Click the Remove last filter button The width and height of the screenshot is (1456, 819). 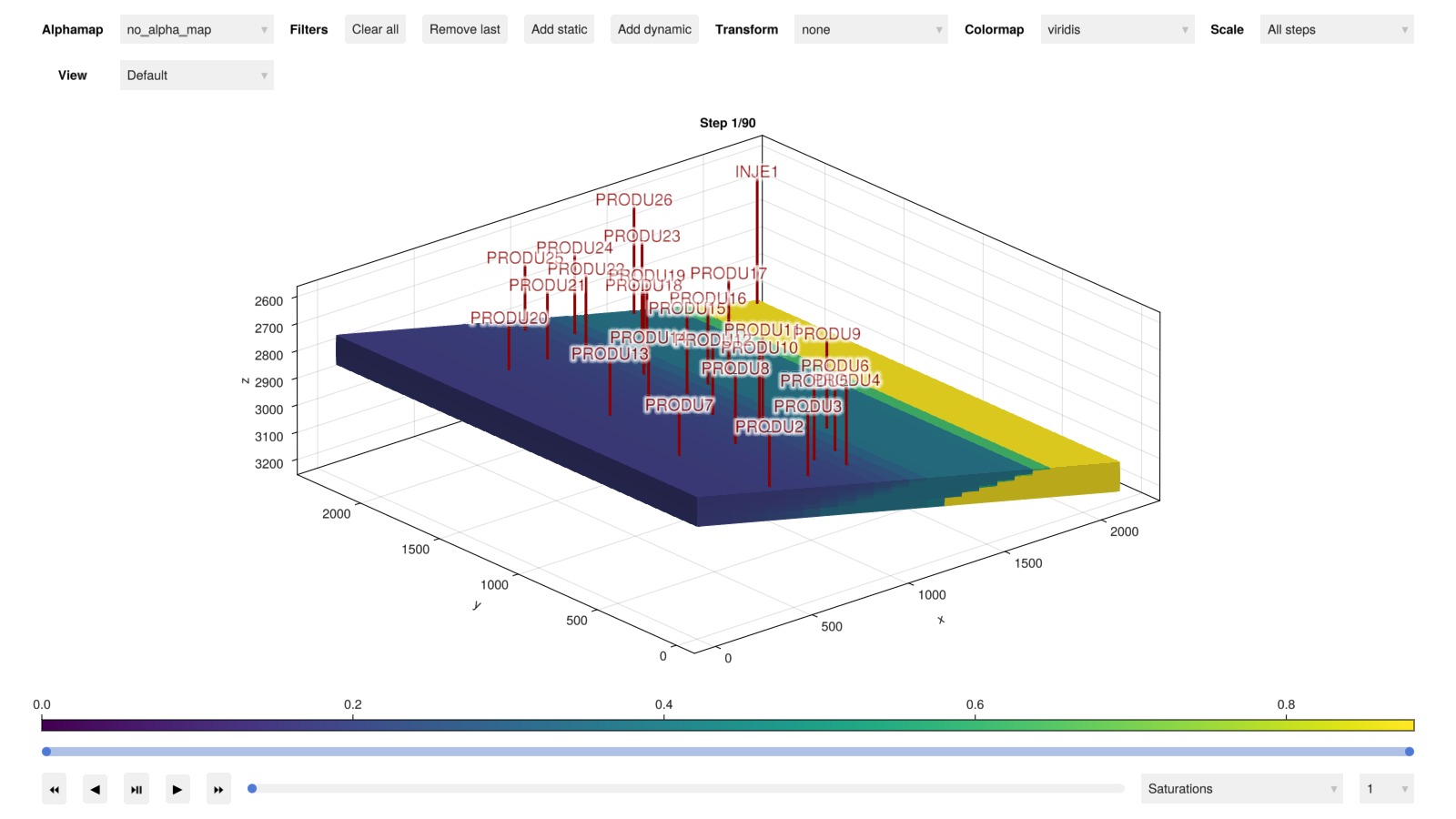[464, 30]
